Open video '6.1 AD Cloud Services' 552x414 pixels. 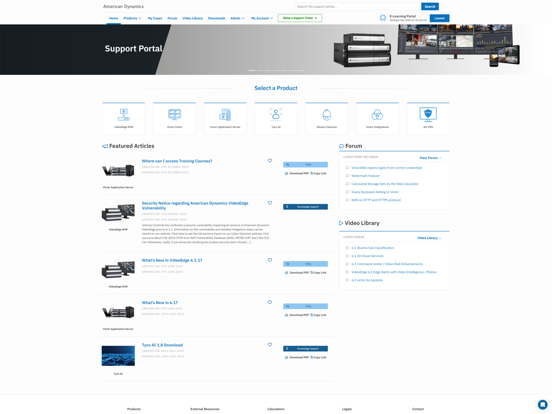tap(367, 256)
